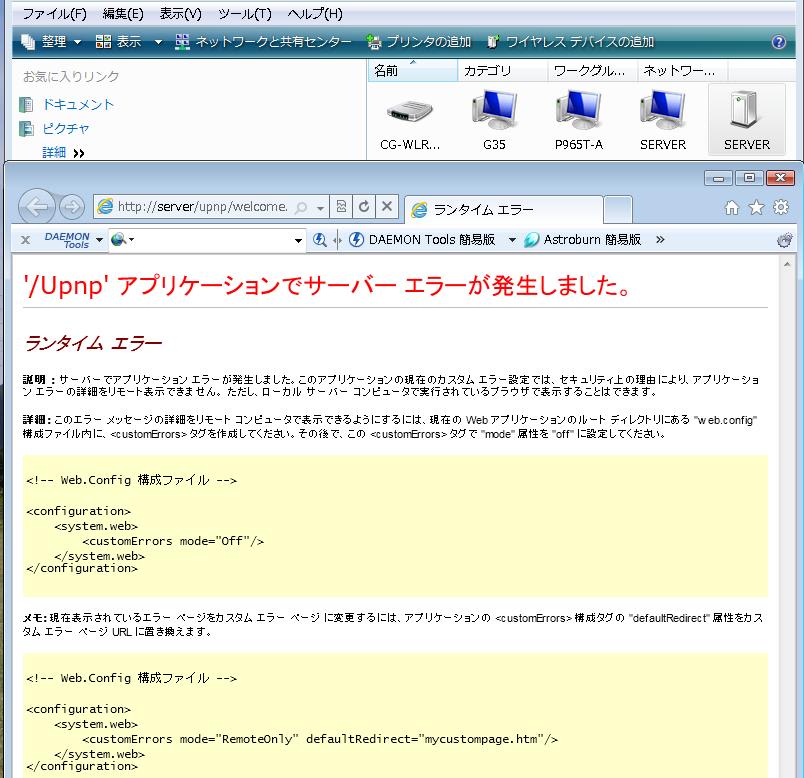This screenshot has width=804, height=778.
Task: Click the magnifier search icon in address bar
Action: tap(302, 207)
